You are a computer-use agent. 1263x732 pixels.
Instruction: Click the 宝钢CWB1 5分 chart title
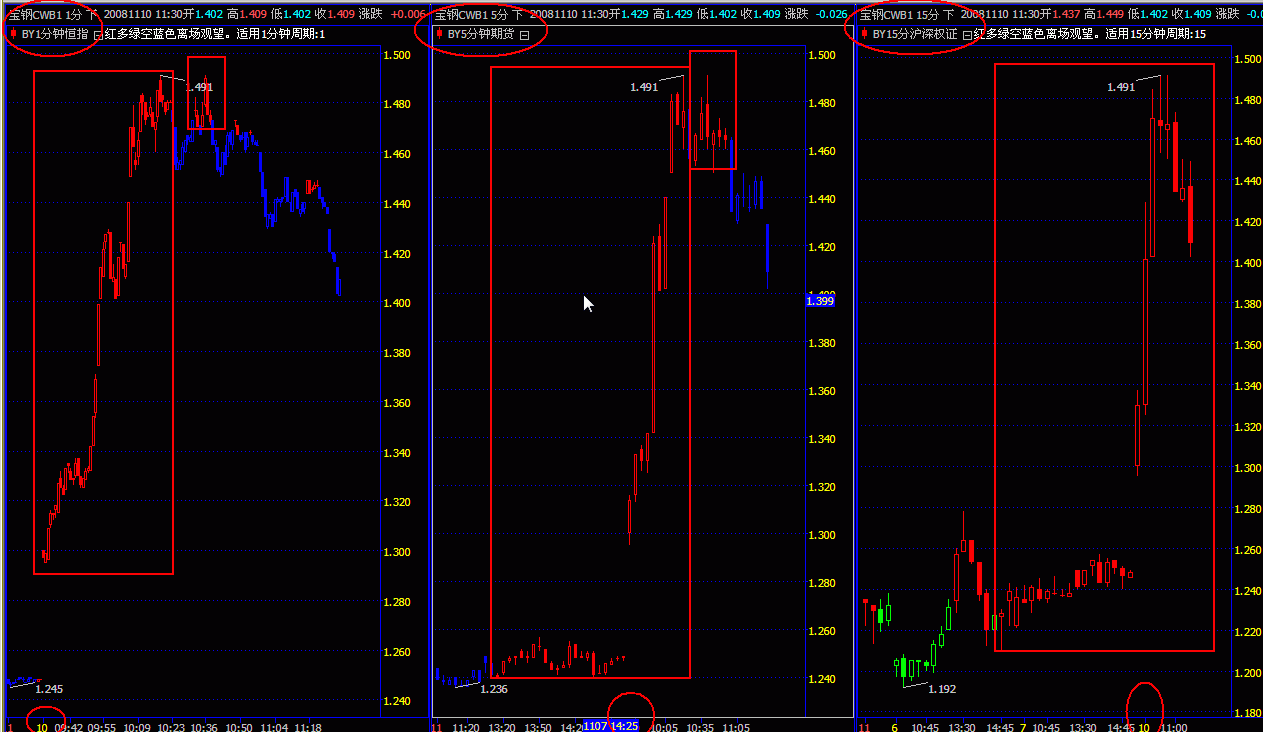[472, 15]
